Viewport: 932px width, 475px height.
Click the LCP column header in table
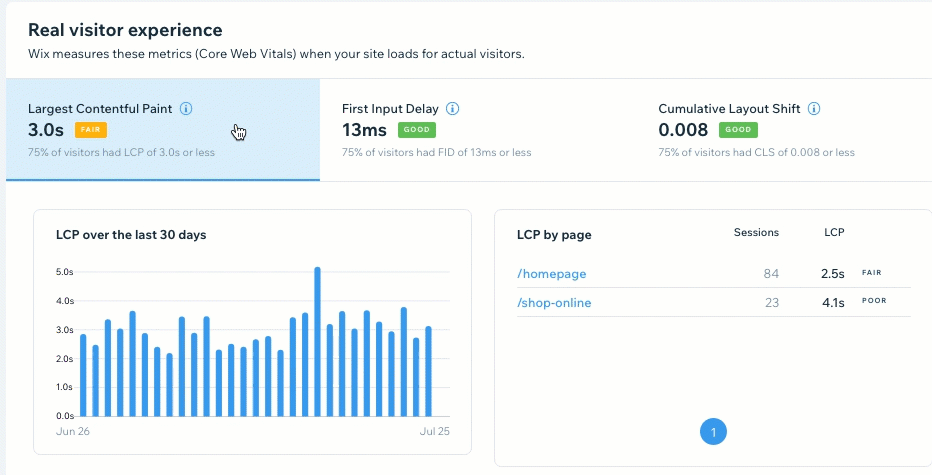[x=834, y=232]
